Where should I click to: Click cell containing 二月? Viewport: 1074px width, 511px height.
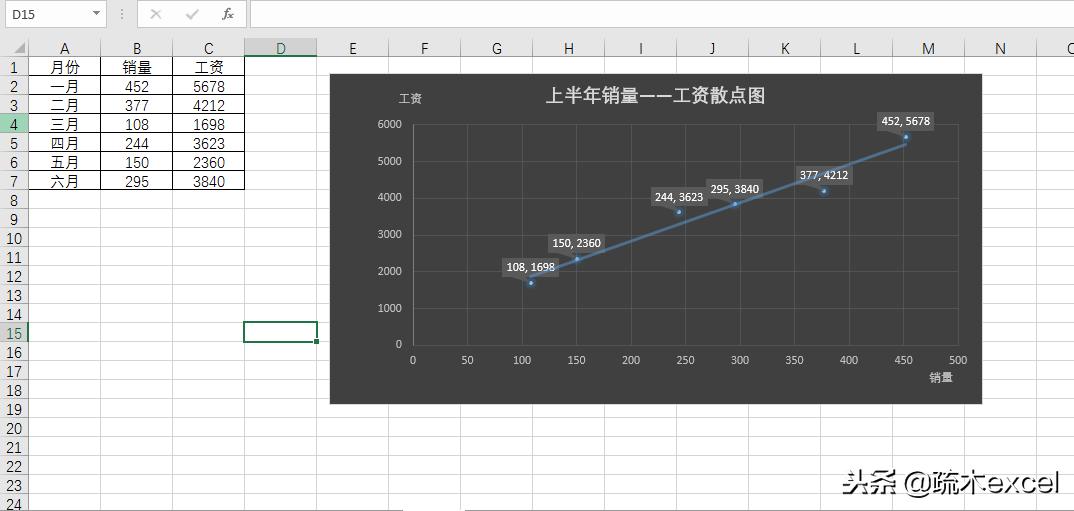coord(64,105)
